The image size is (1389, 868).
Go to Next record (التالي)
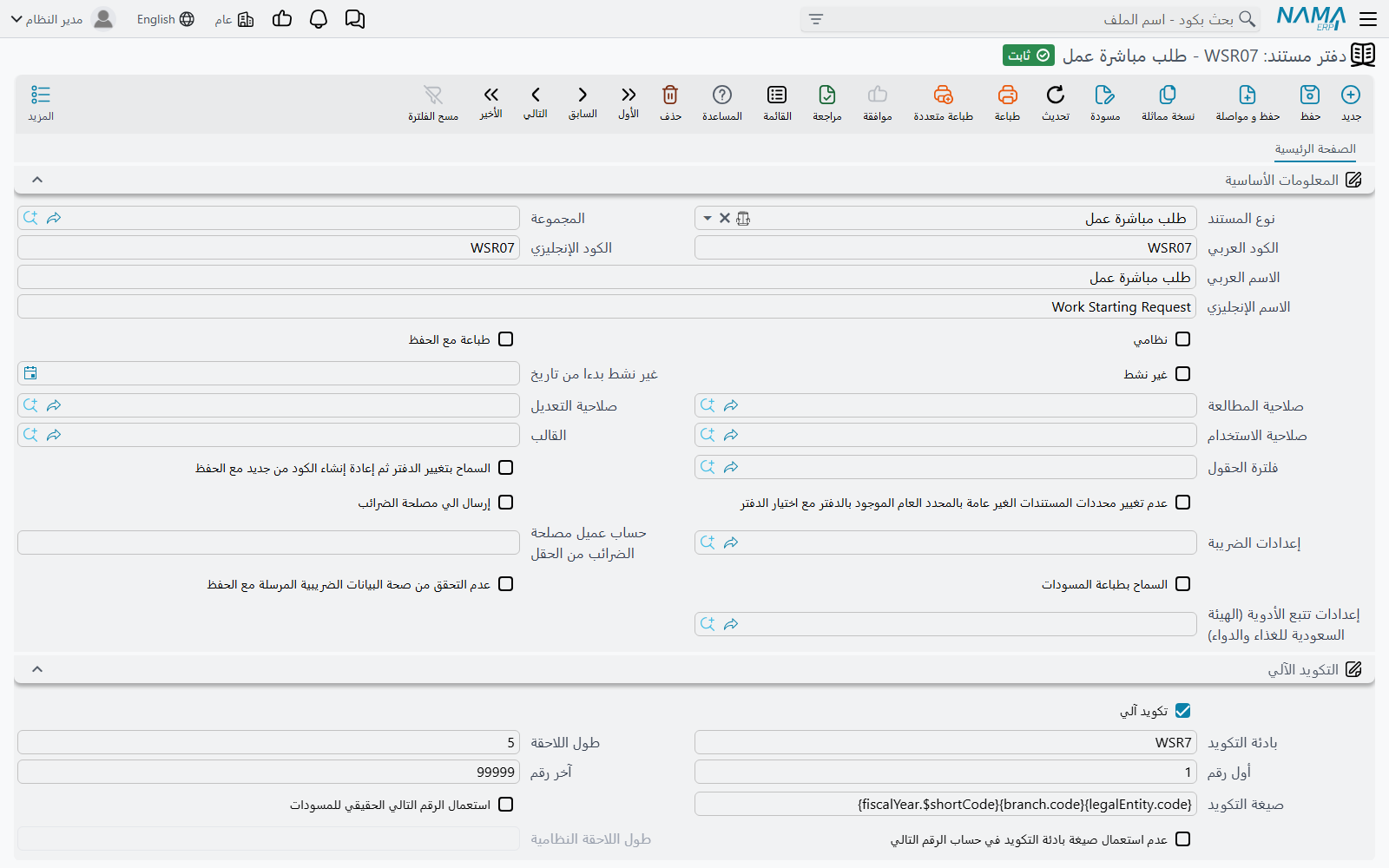(536, 95)
